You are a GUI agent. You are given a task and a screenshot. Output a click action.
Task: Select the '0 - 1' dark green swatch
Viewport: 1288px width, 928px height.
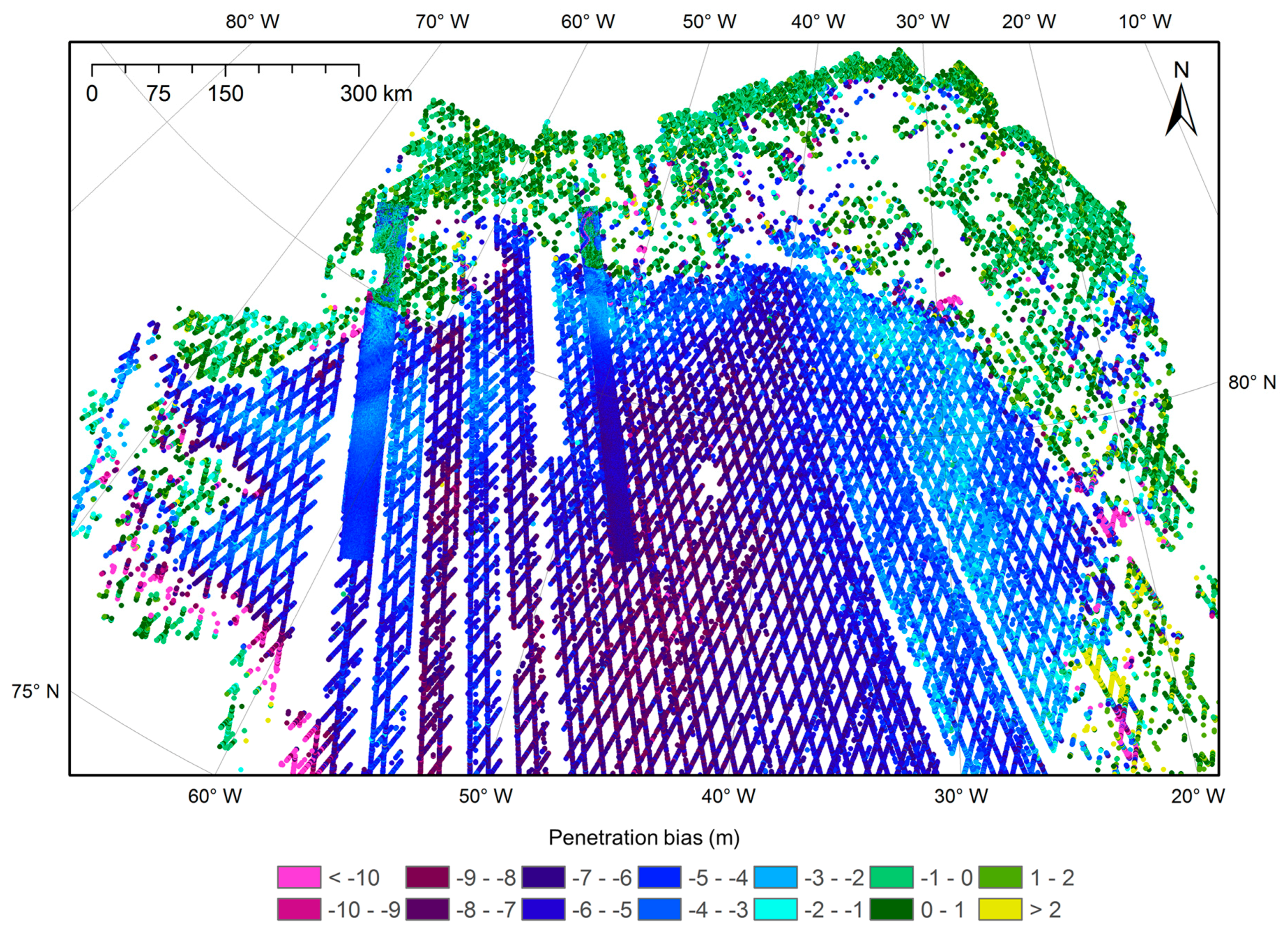coord(892,909)
